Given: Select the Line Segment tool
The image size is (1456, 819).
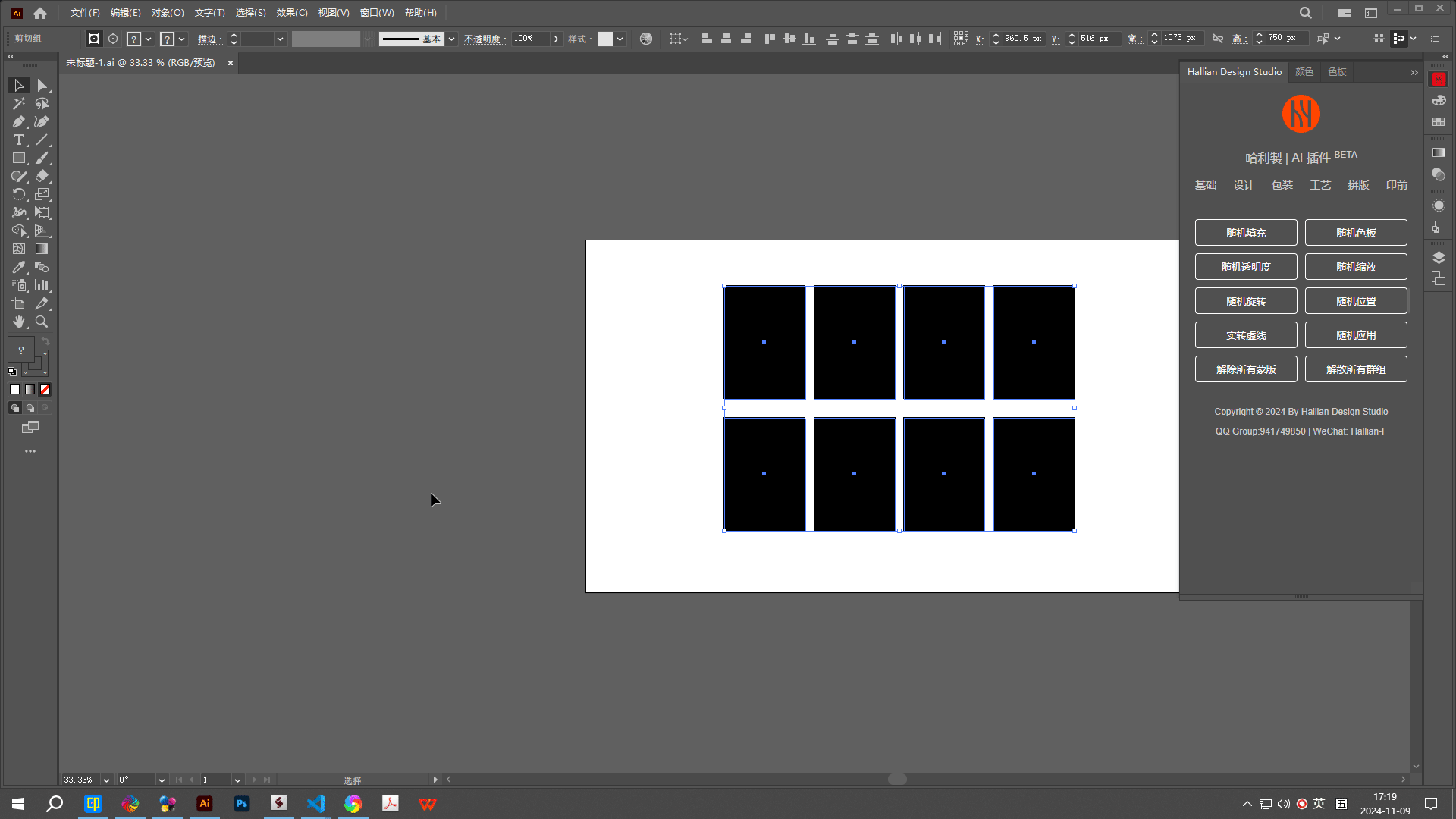Looking at the screenshot, I should click(x=42, y=140).
